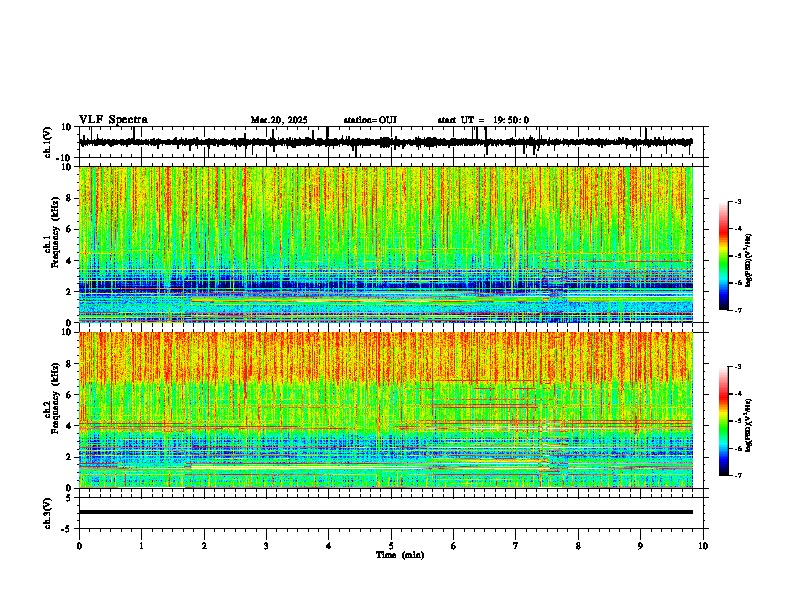792x612 pixels.
Task: Click the ch.2 frequency spectrogram panel
Action: coord(386,410)
